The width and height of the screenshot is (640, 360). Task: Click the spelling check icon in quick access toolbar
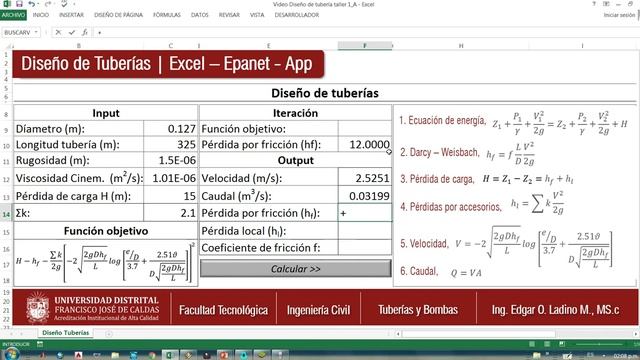click(x=64, y=4)
